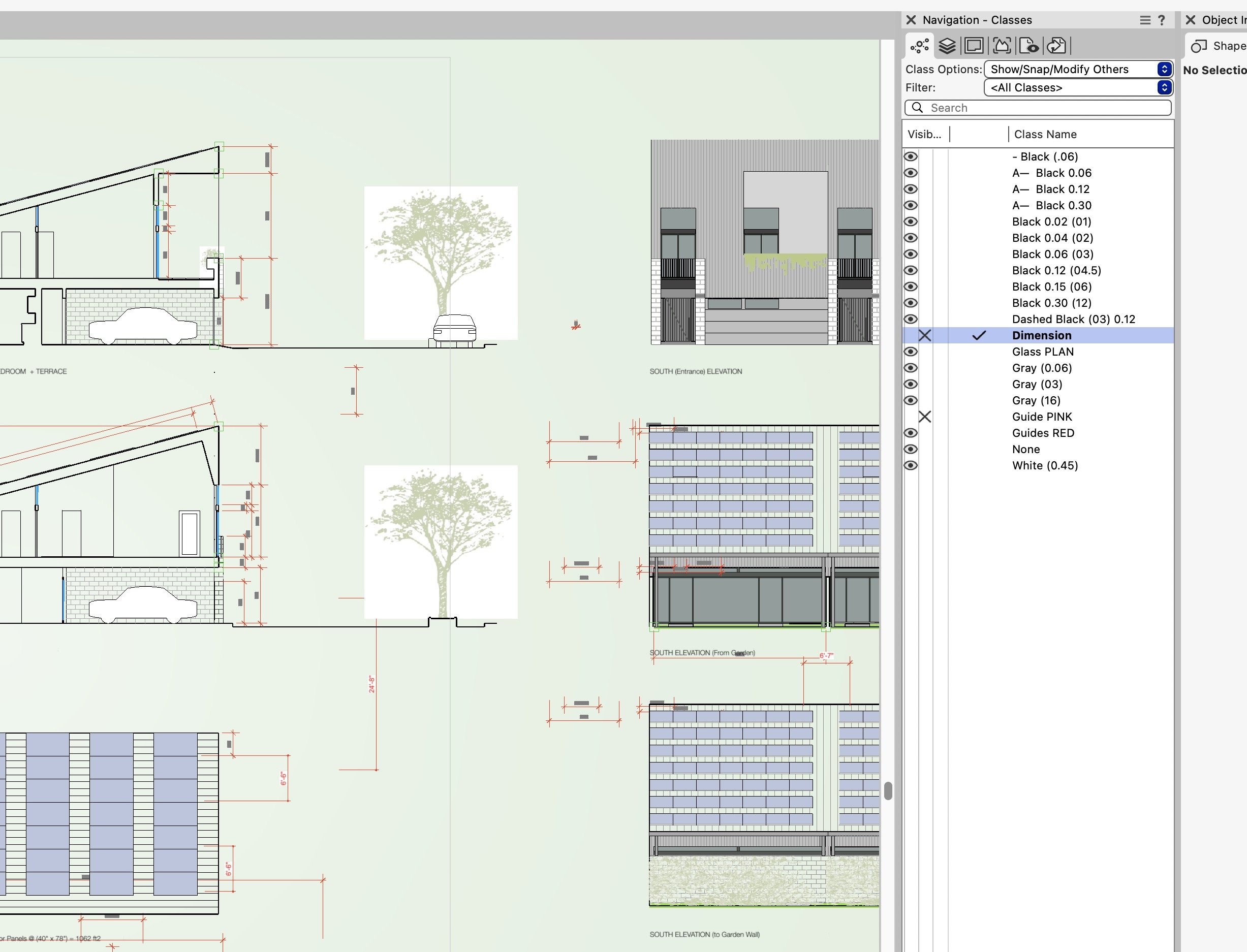Click the Class Name column header
Screen dimensions: 1247x952
1045,134
